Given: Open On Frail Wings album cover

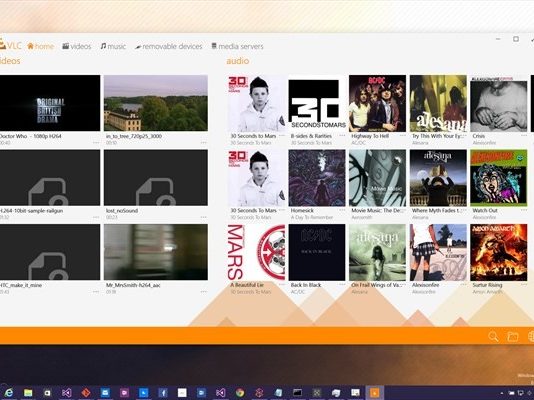Looking at the screenshot, I should (x=377, y=253).
